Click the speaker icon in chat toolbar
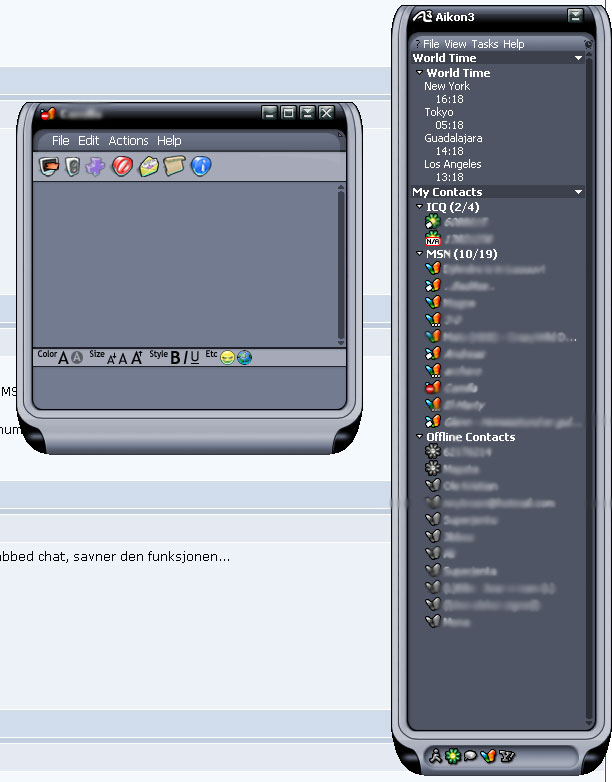The height and width of the screenshot is (782, 612). click(x=73, y=167)
